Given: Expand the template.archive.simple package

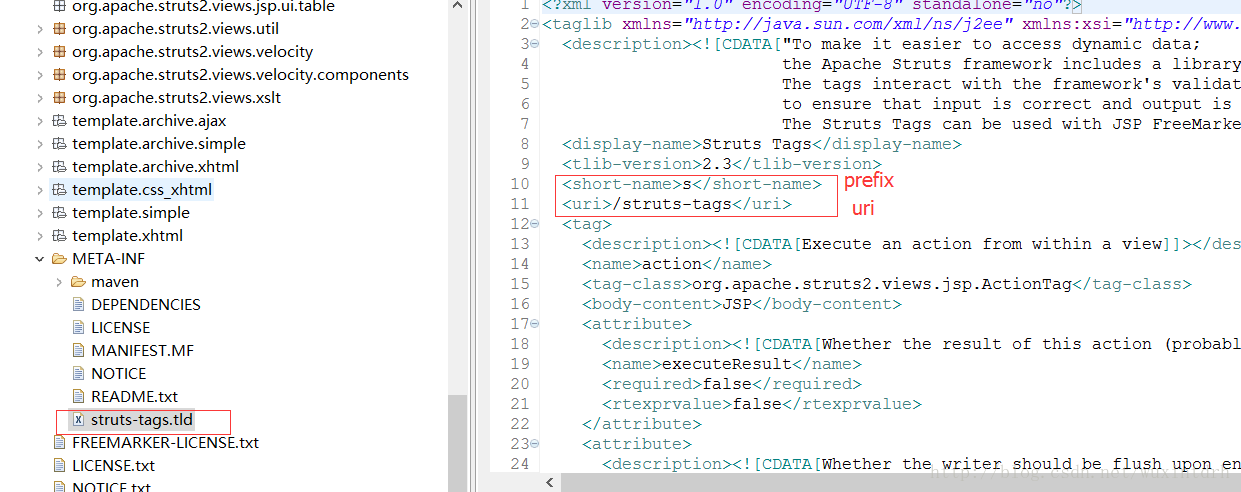Looking at the screenshot, I should tap(40, 144).
